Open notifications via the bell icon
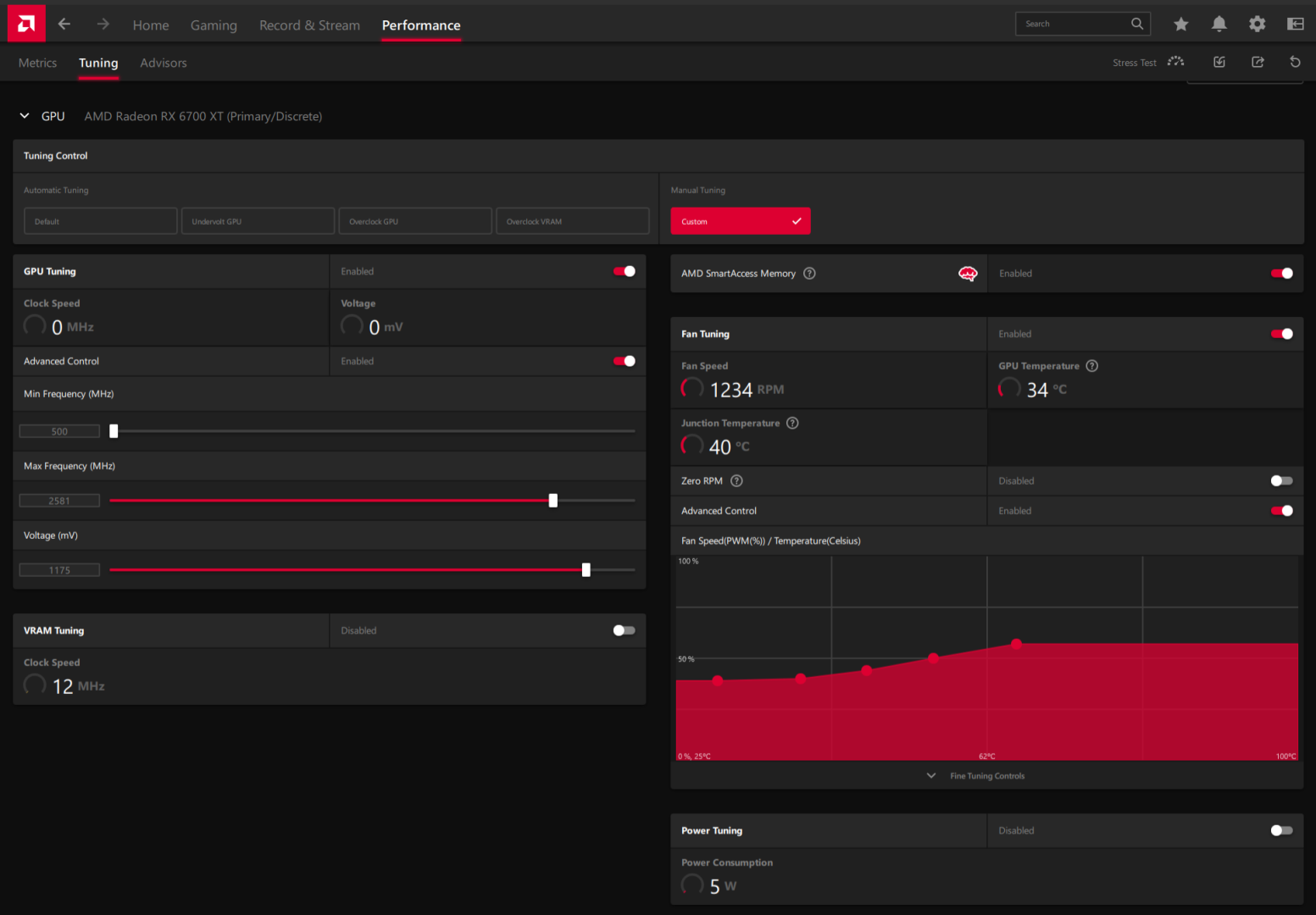The image size is (1316, 915). click(1219, 24)
